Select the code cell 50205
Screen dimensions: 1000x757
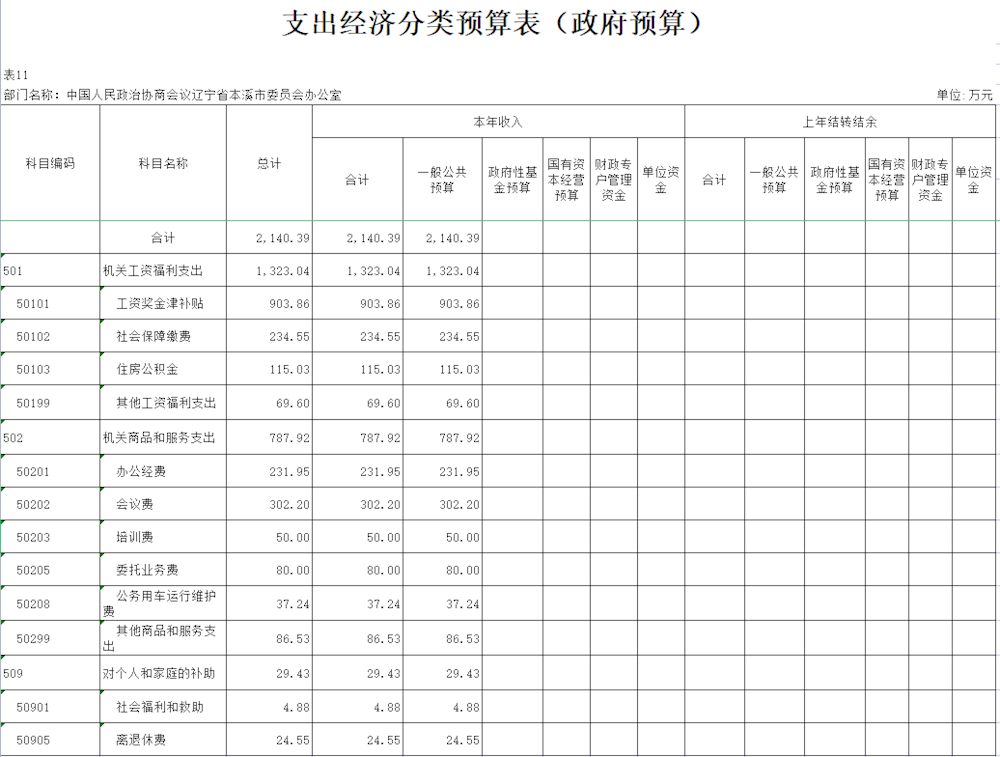(x=50, y=570)
